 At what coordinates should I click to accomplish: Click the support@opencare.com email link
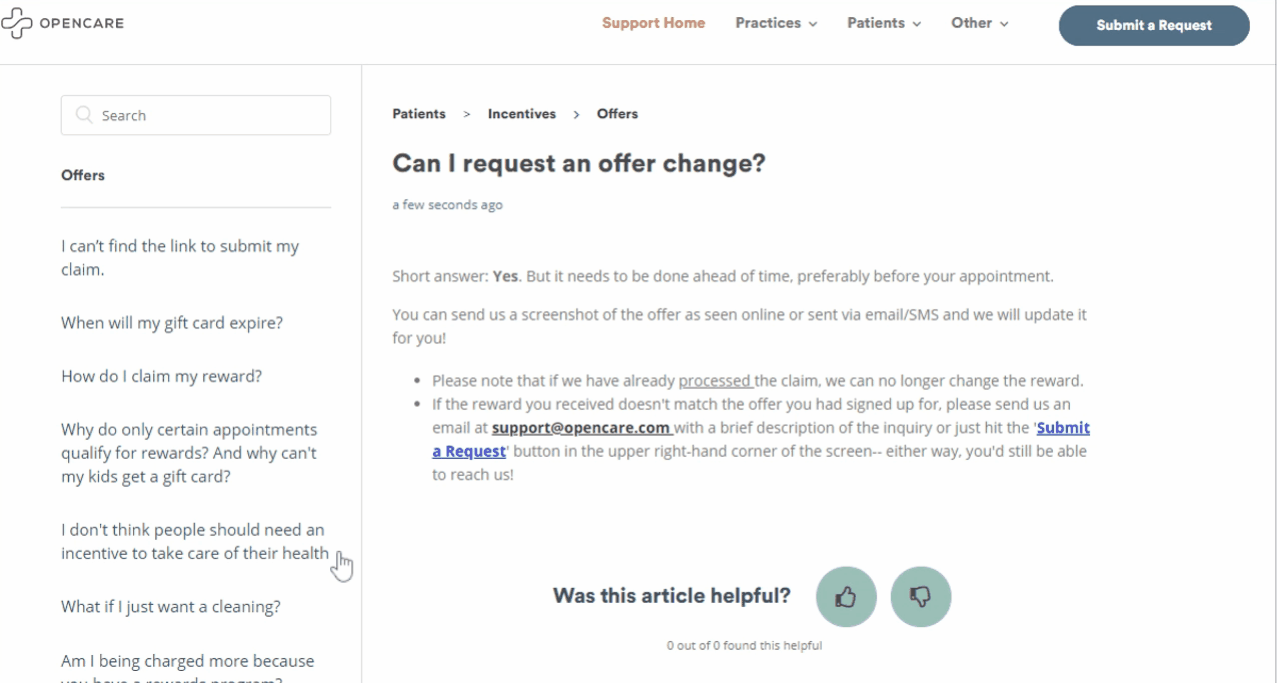coord(581,428)
